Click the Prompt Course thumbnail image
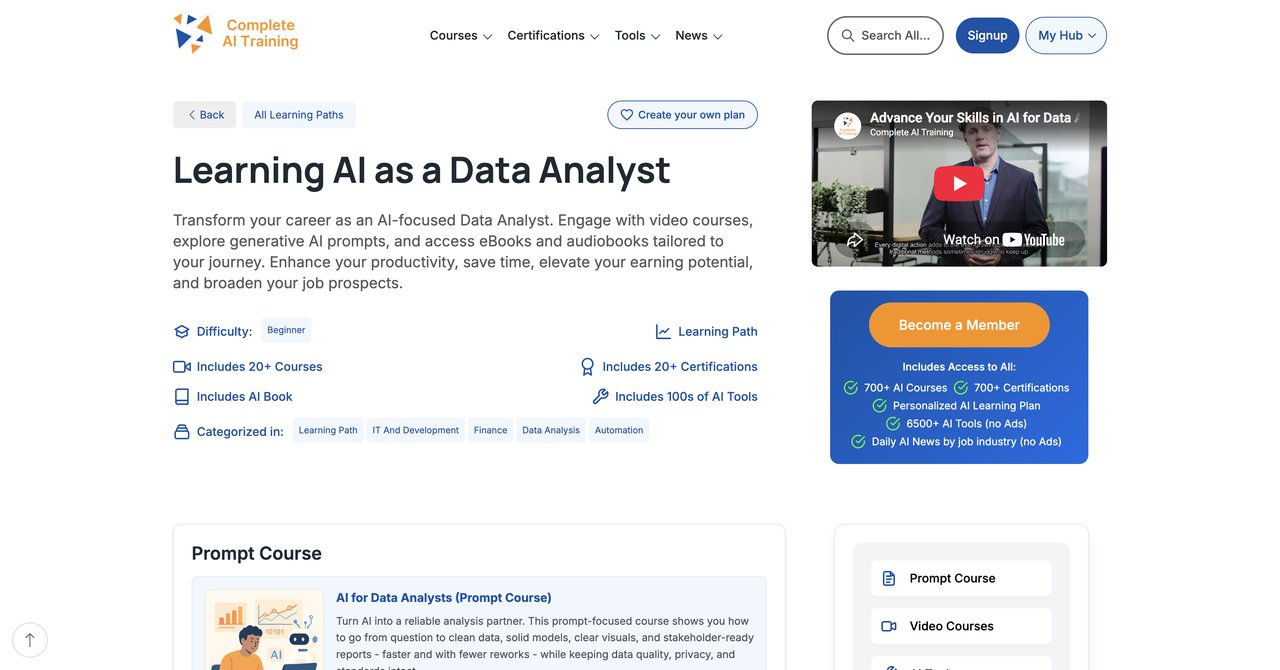This screenshot has width=1280, height=670. pos(264,630)
